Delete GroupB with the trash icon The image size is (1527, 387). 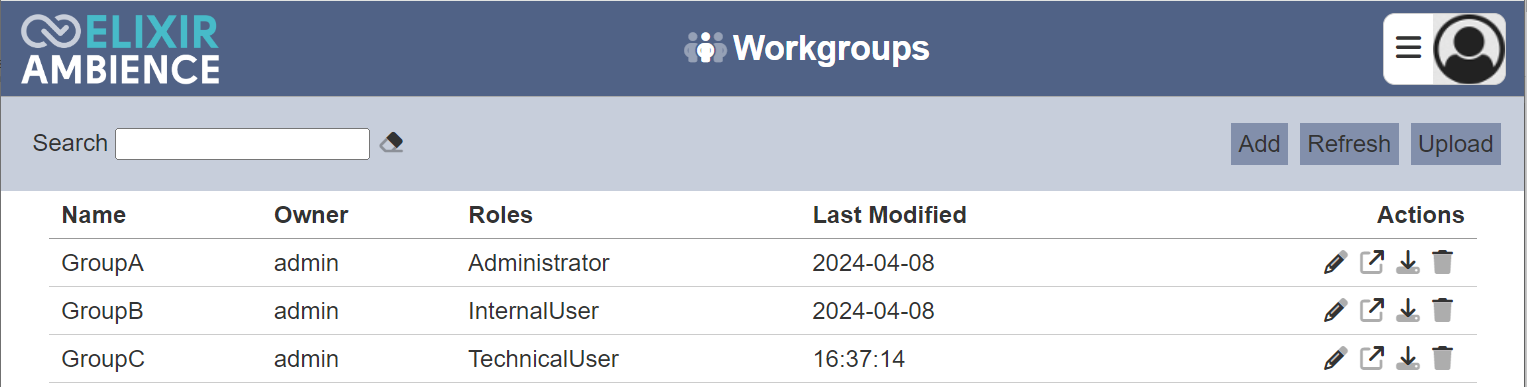1442,311
